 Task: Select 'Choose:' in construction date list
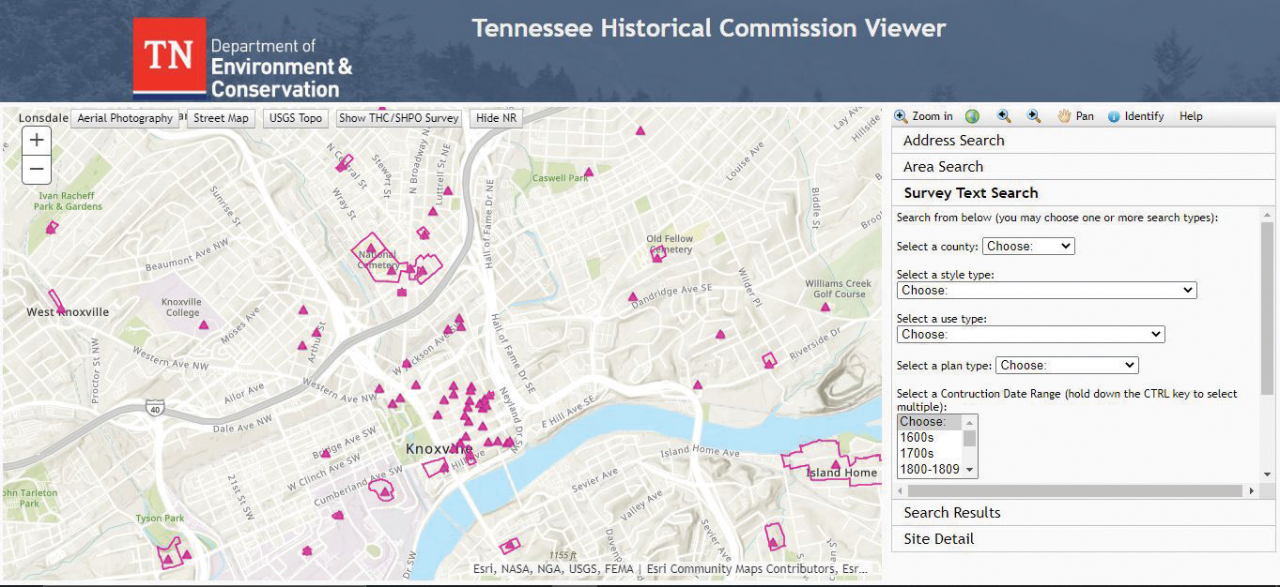[x=930, y=422]
